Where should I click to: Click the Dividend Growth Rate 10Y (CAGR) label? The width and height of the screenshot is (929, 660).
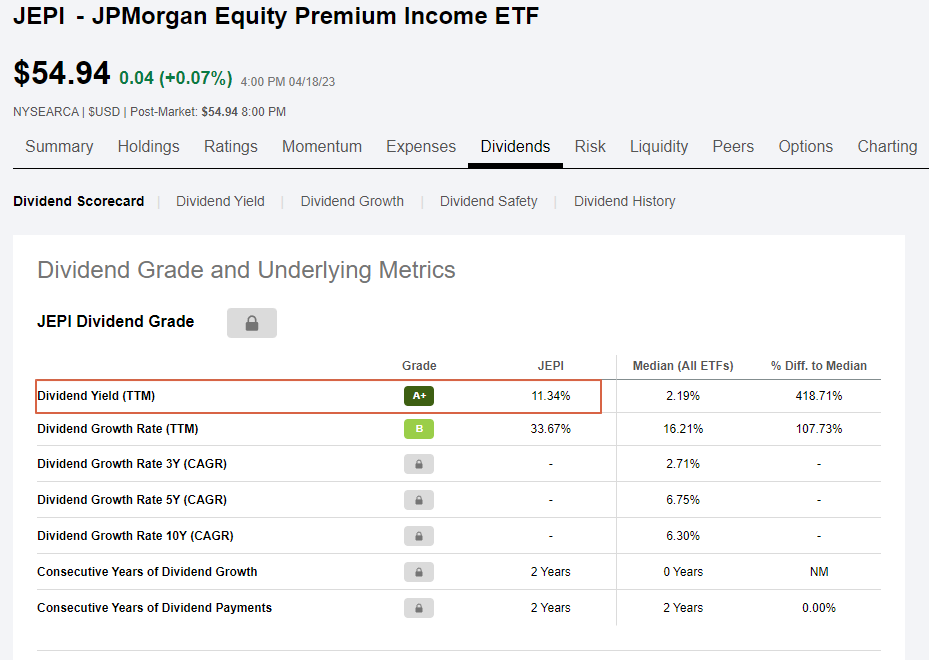click(135, 536)
